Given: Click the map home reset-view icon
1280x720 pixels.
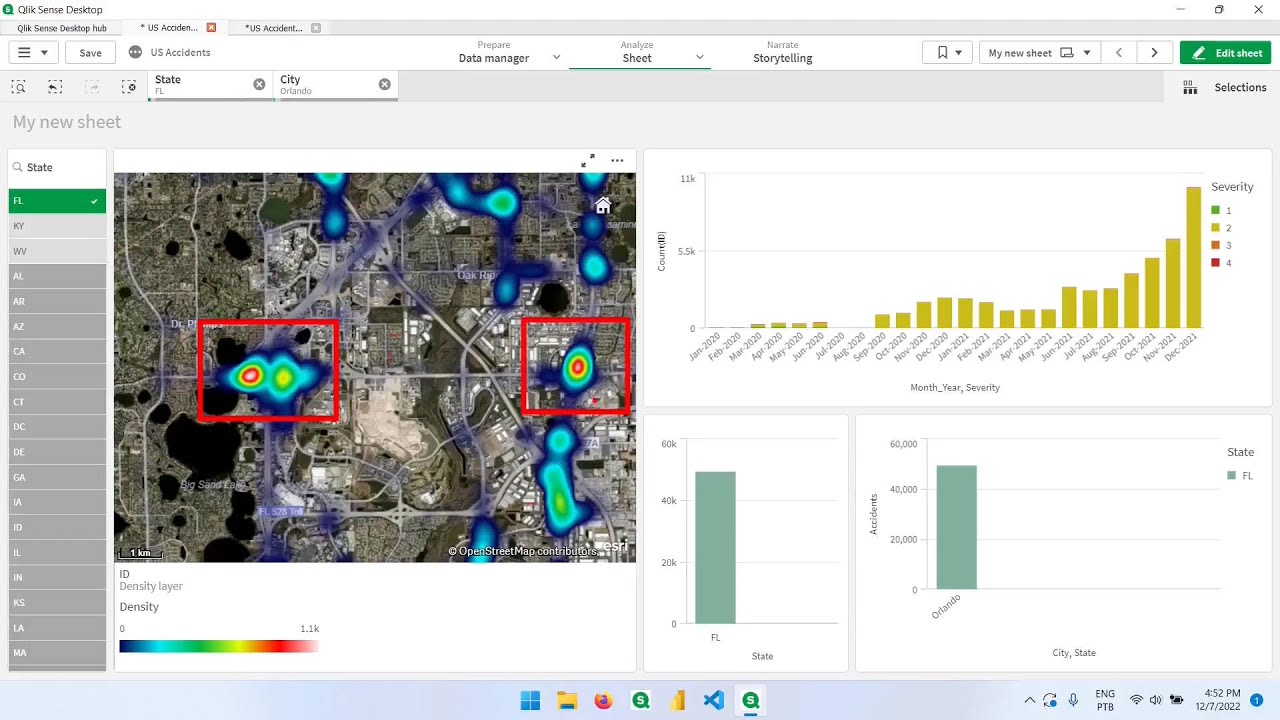Looking at the screenshot, I should point(603,205).
